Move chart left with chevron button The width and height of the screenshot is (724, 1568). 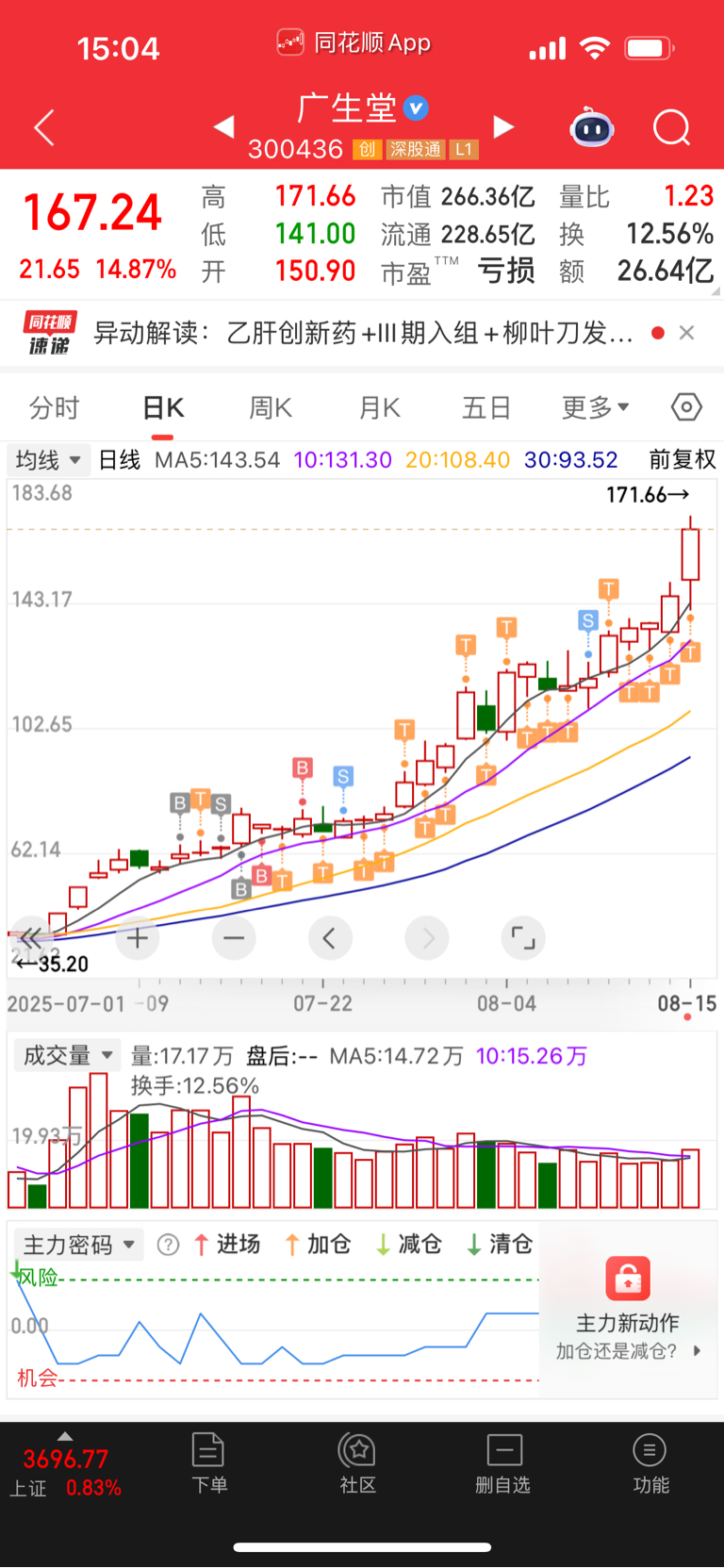click(x=330, y=938)
